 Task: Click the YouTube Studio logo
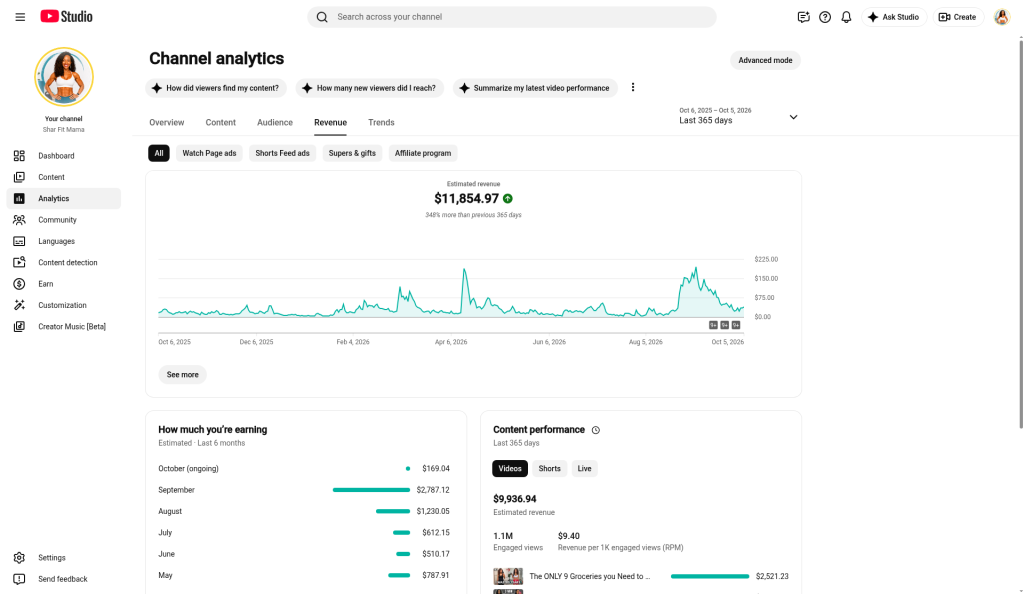click(x=66, y=17)
